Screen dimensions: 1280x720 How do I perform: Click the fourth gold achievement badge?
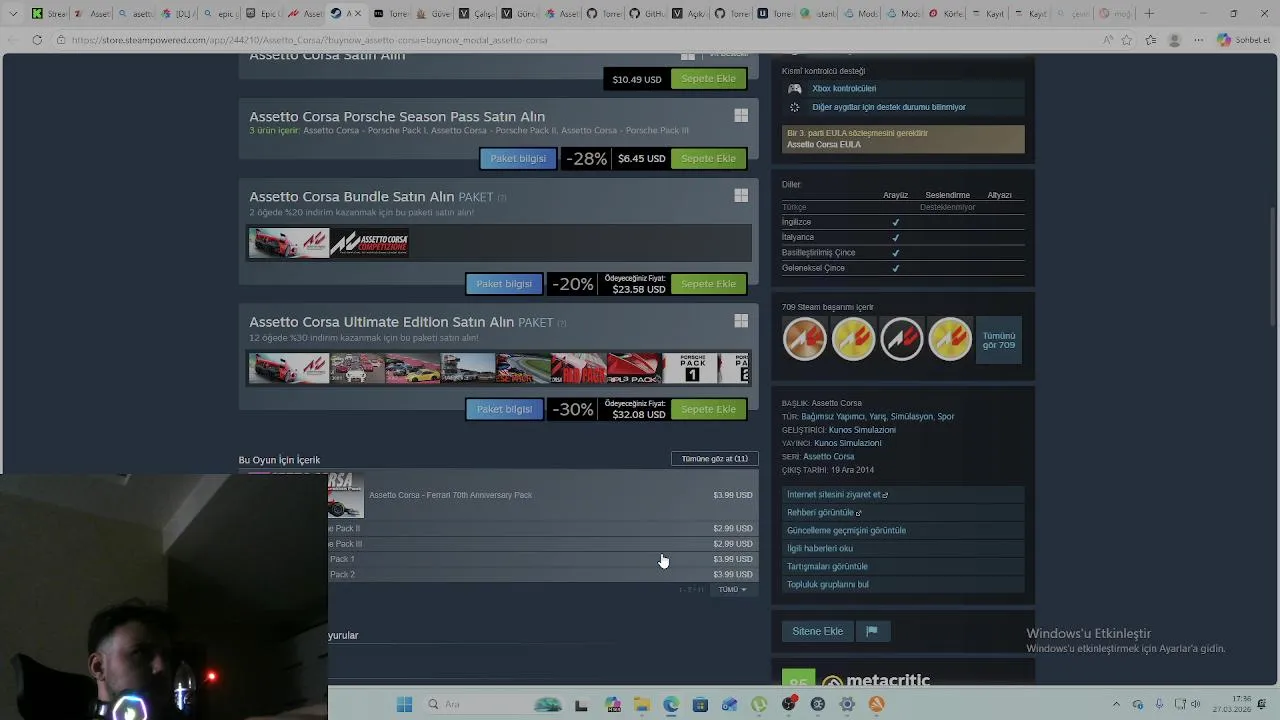(949, 339)
